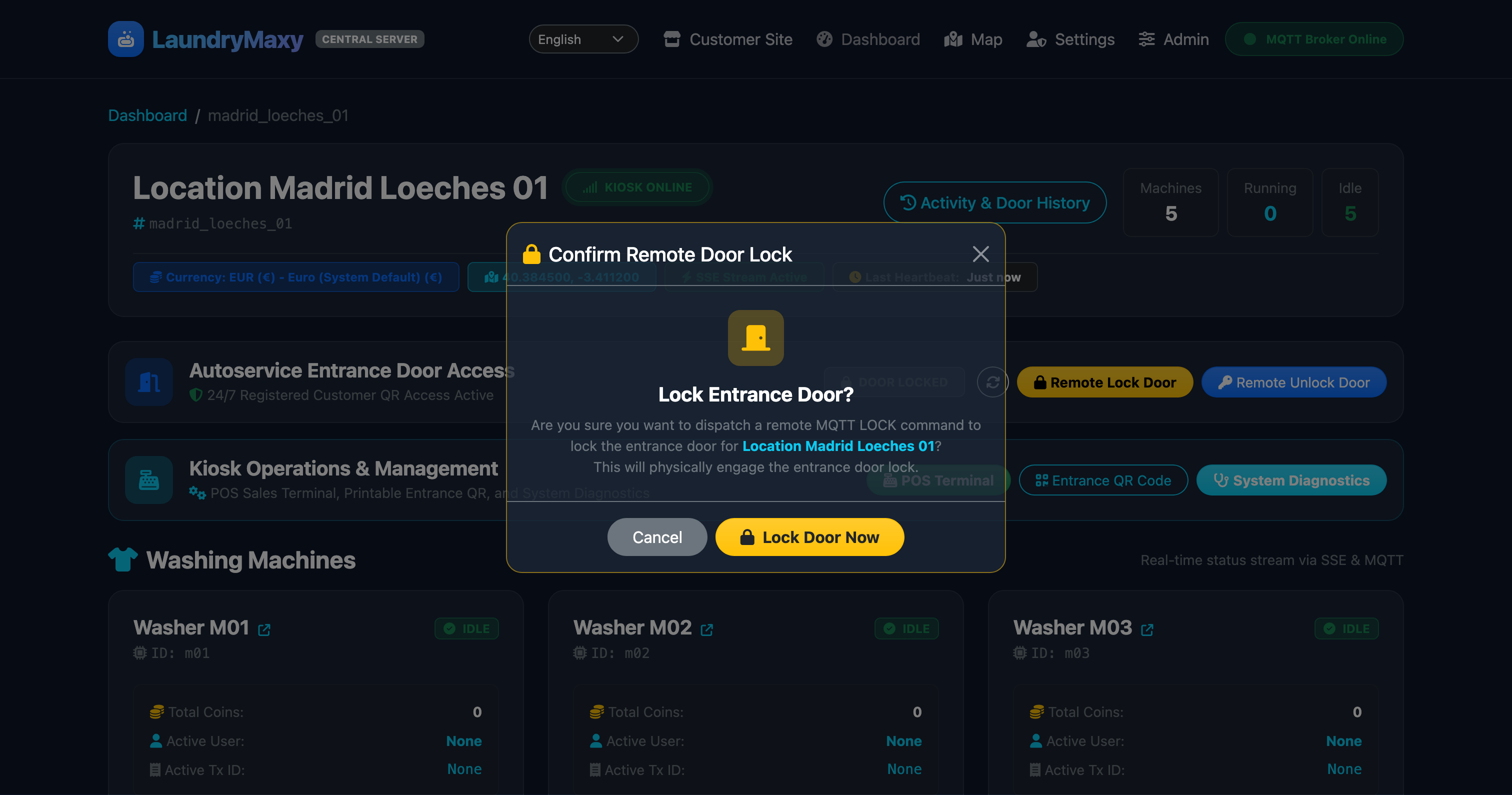
Task: Click the door status refresh icon
Action: pos(992,382)
